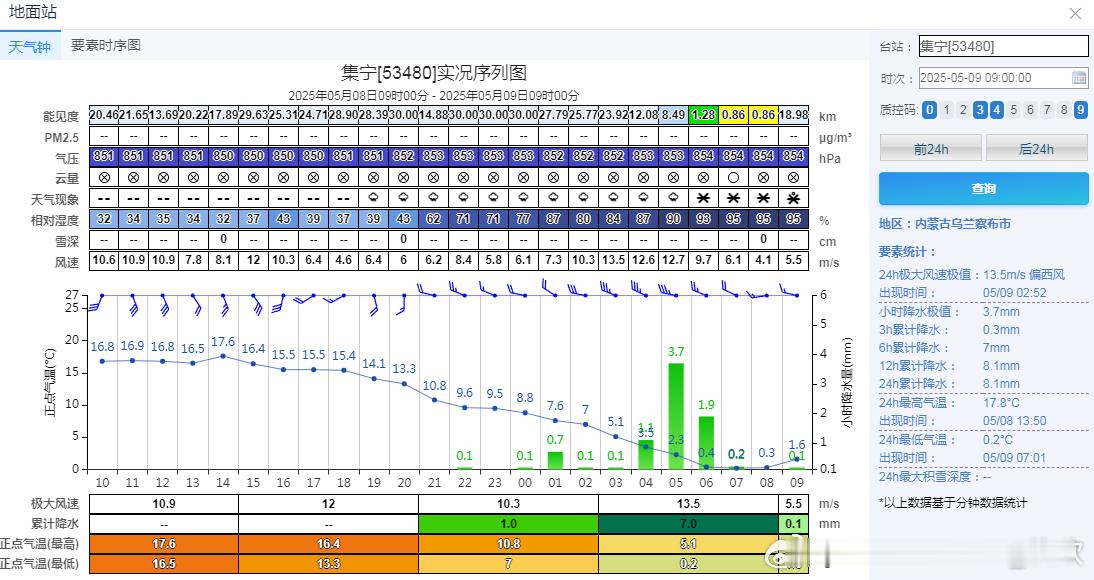Click the occurrence time 05/09 07:01
This screenshot has width=1094, height=580.
pos(1014,458)
